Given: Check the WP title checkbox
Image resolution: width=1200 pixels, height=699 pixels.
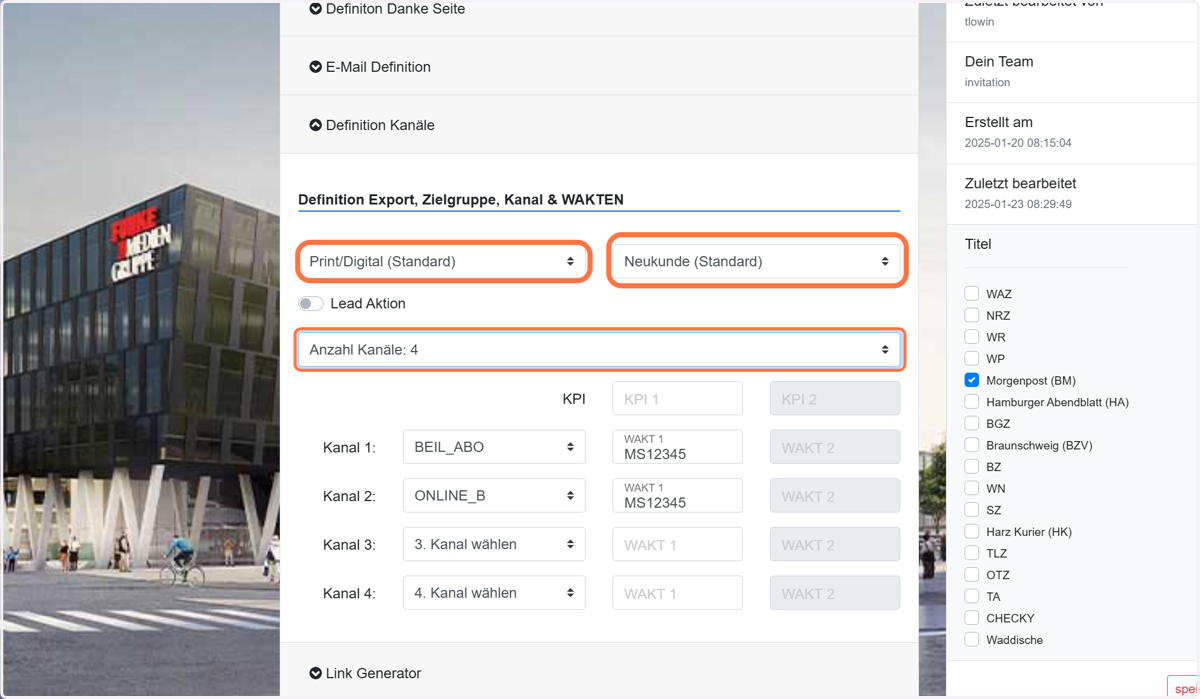Looking at the screenshot, I should click(x=972, y=358).
